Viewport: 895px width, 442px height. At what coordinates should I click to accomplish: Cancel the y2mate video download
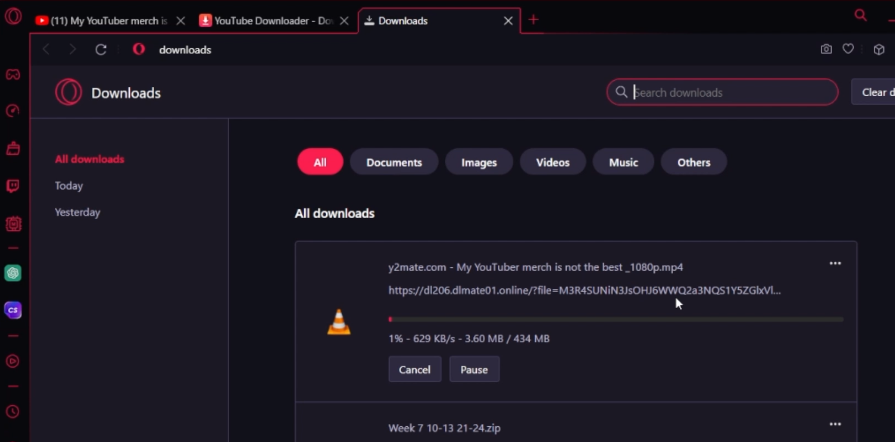(x=414, y=369)
